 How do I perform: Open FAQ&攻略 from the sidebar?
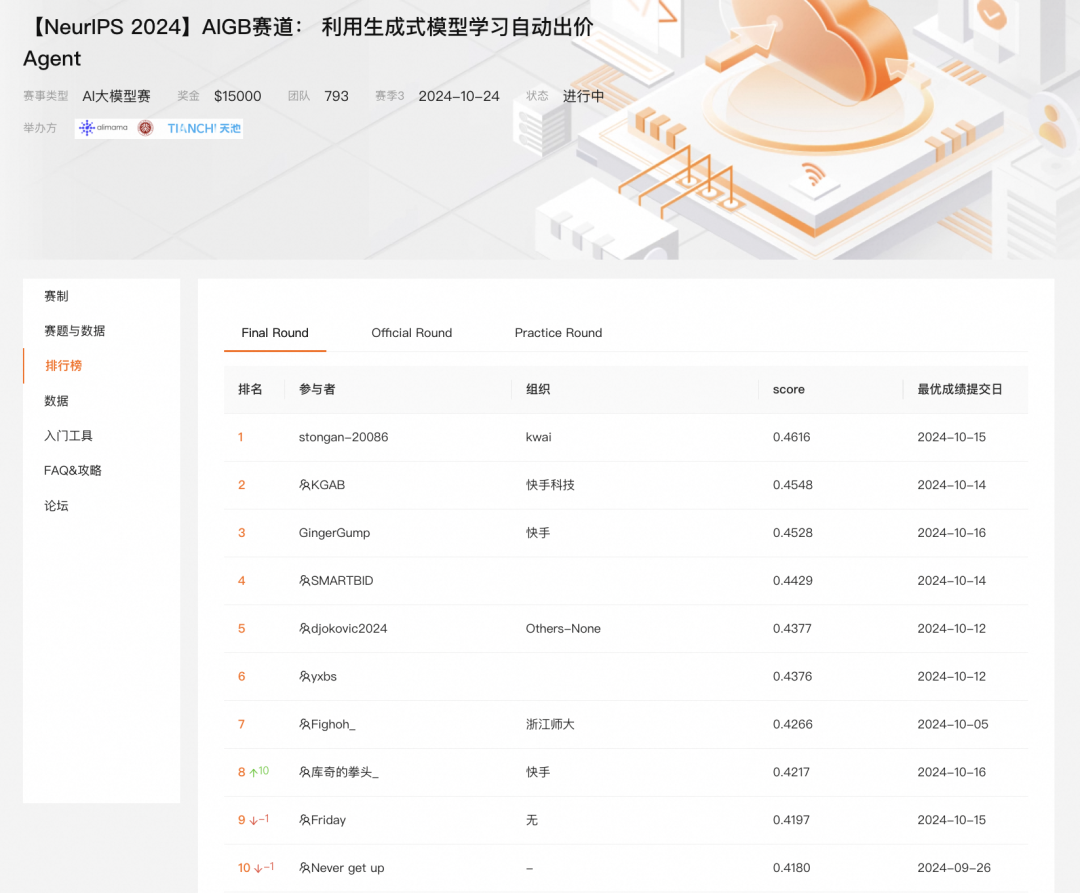73,470
